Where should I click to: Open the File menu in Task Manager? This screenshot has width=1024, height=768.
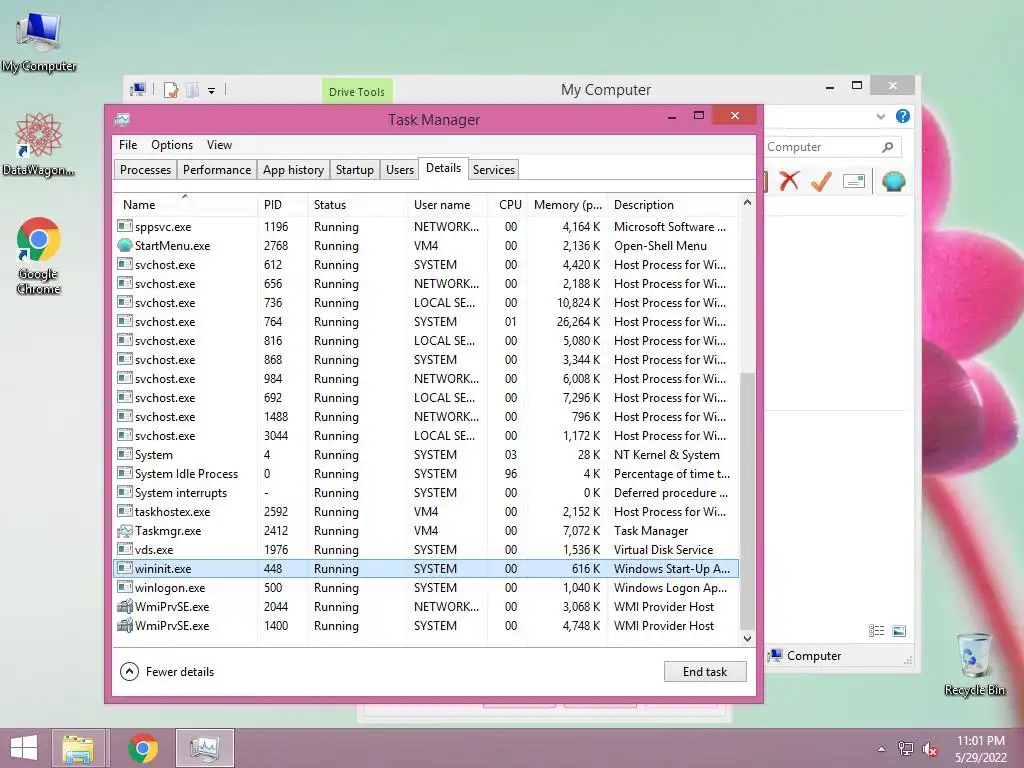(x=128, y=145)
